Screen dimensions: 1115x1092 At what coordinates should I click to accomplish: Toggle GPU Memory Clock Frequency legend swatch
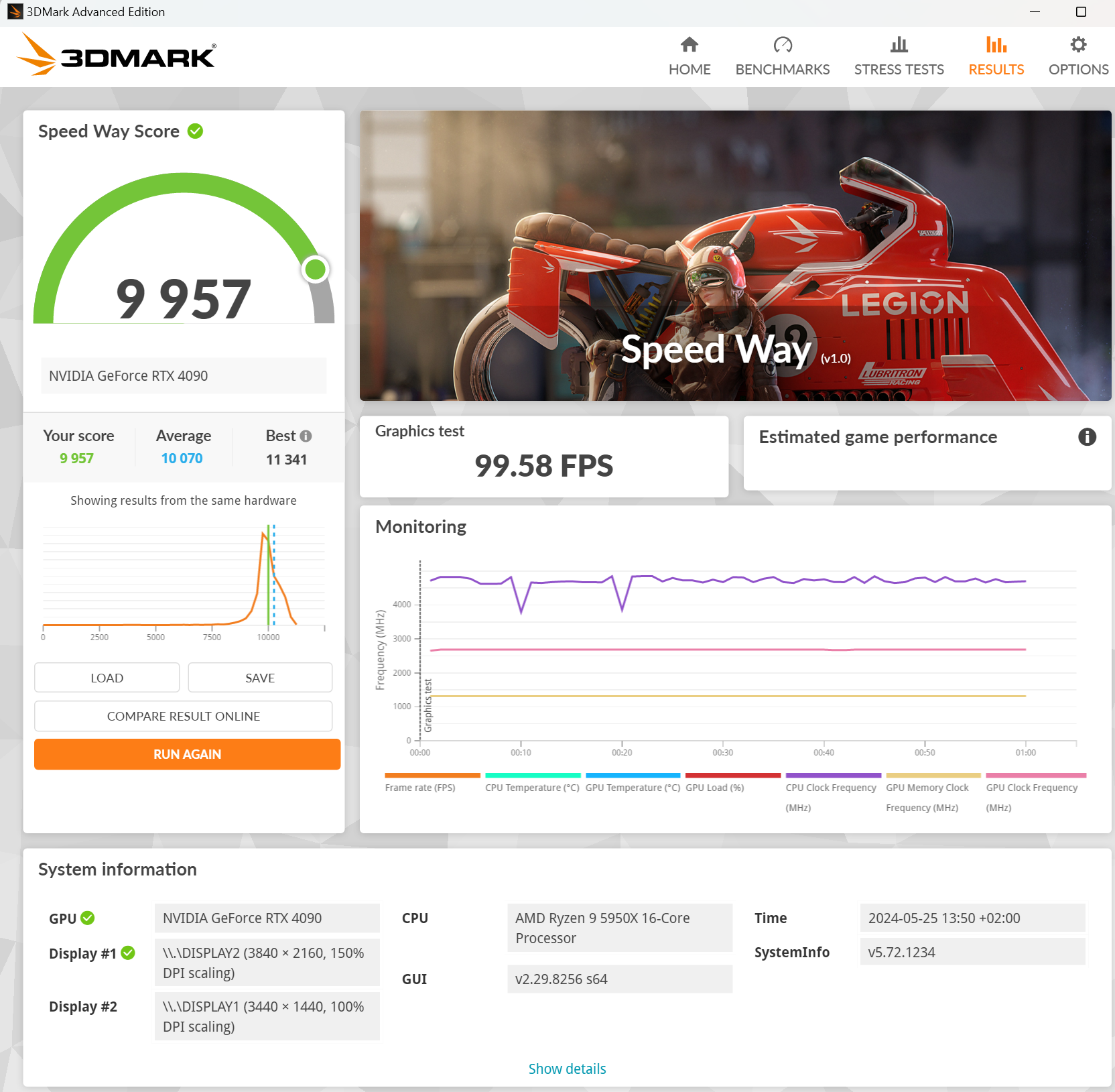(933, 776)
